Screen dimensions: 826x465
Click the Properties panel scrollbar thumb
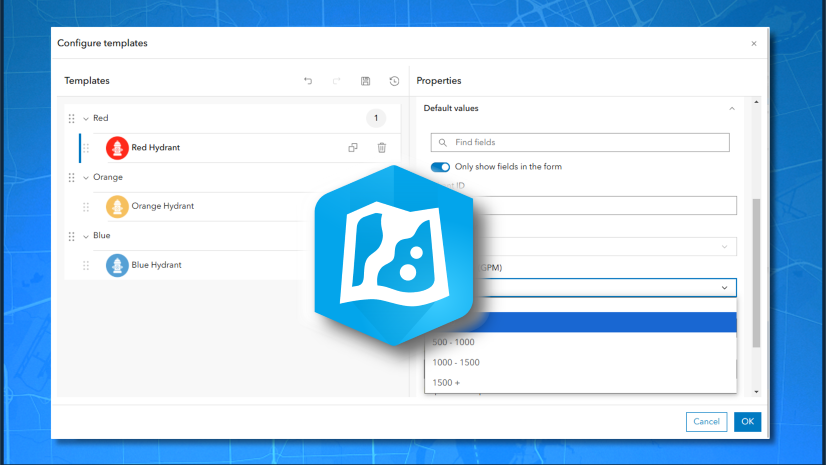tap(756, 273)
